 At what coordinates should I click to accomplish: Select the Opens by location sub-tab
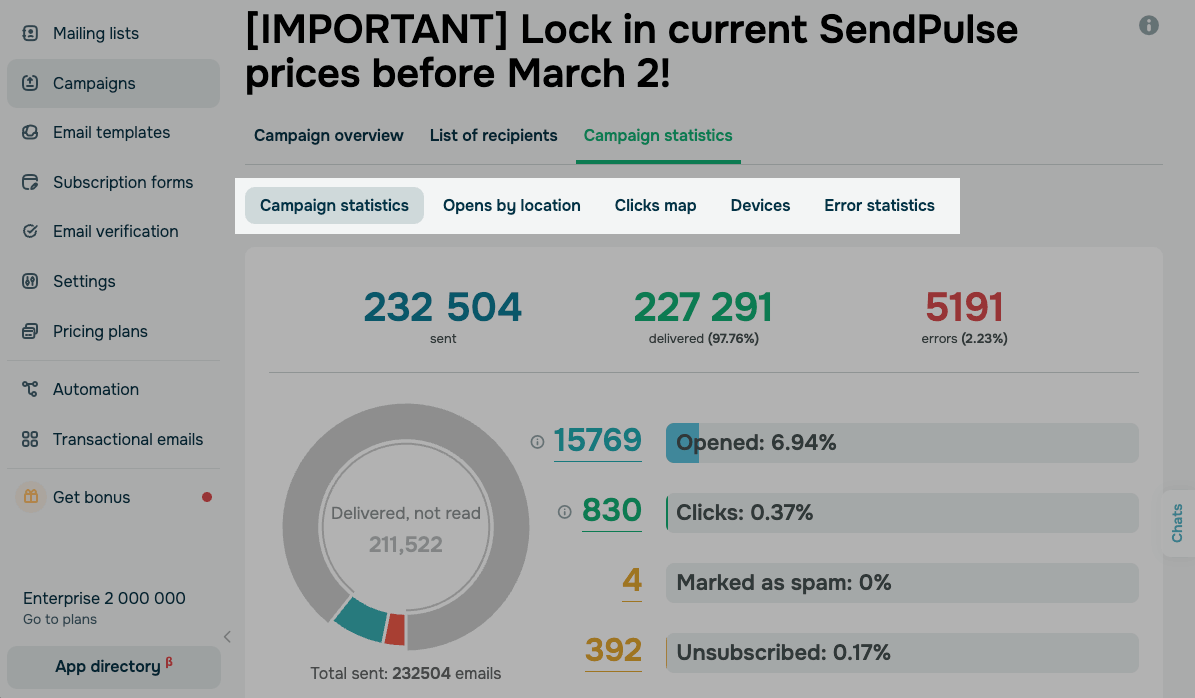(511, 205)
